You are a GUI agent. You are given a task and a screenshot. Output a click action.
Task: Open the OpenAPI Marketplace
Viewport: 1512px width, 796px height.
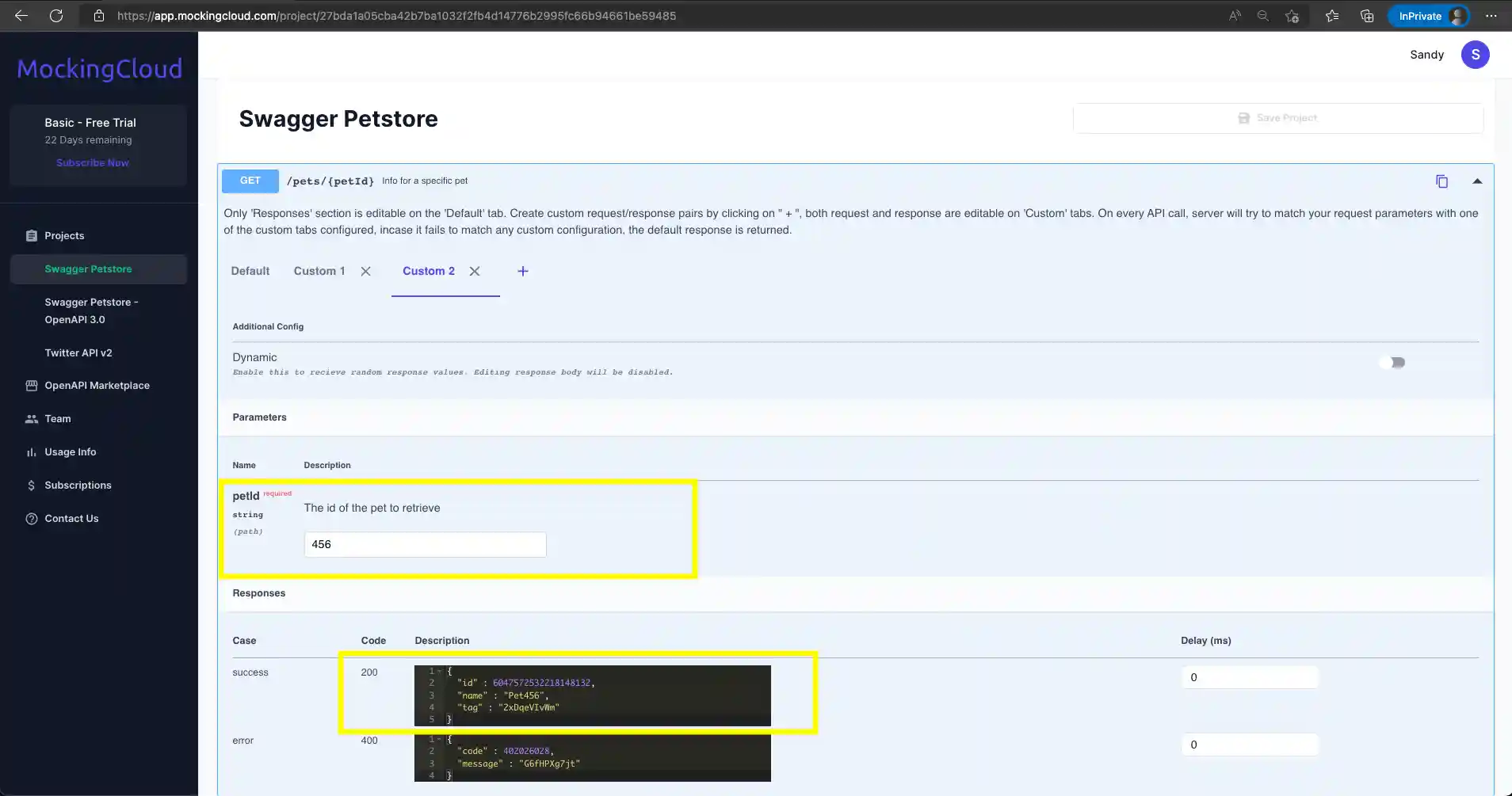coord(97,386)
